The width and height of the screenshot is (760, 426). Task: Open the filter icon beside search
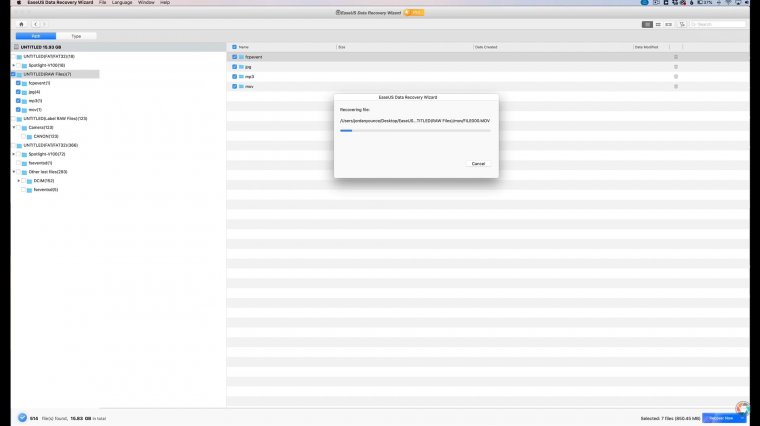point(682,24)
